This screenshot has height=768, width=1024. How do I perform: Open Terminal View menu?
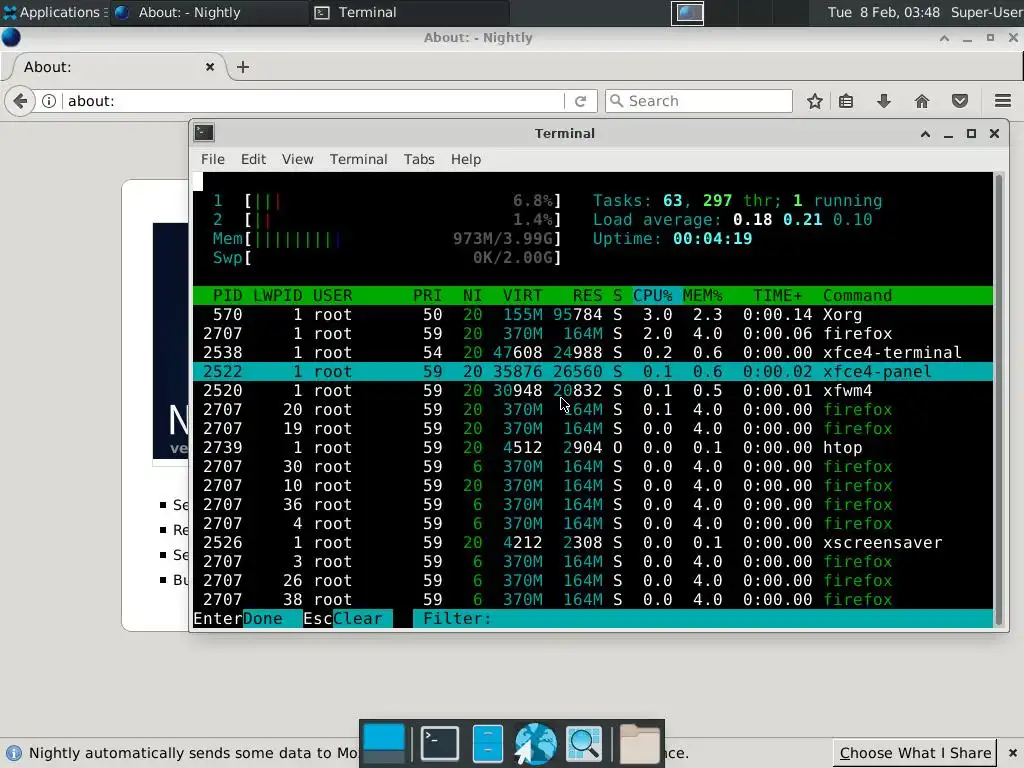298,159
